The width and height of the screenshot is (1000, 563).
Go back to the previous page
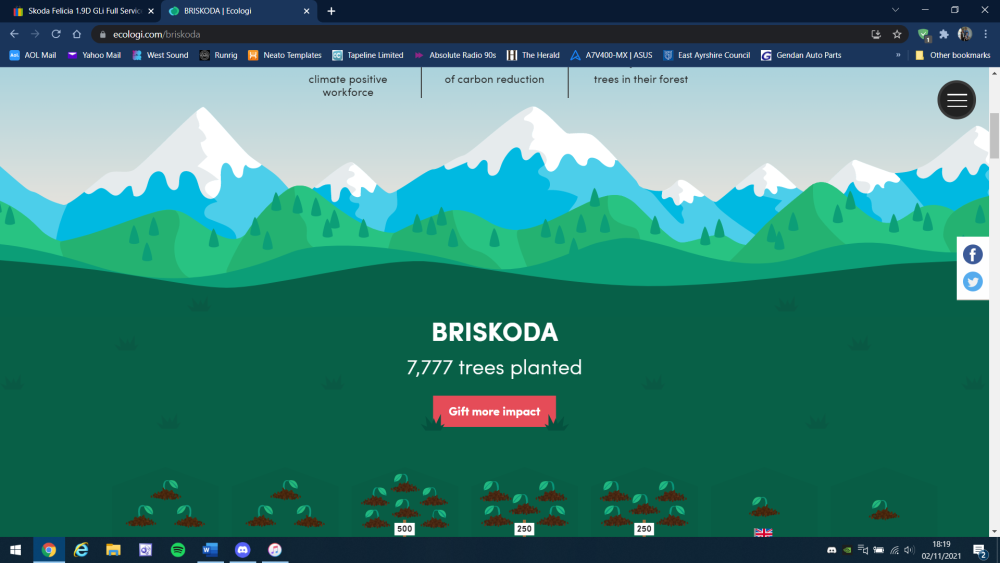point(14,34)
